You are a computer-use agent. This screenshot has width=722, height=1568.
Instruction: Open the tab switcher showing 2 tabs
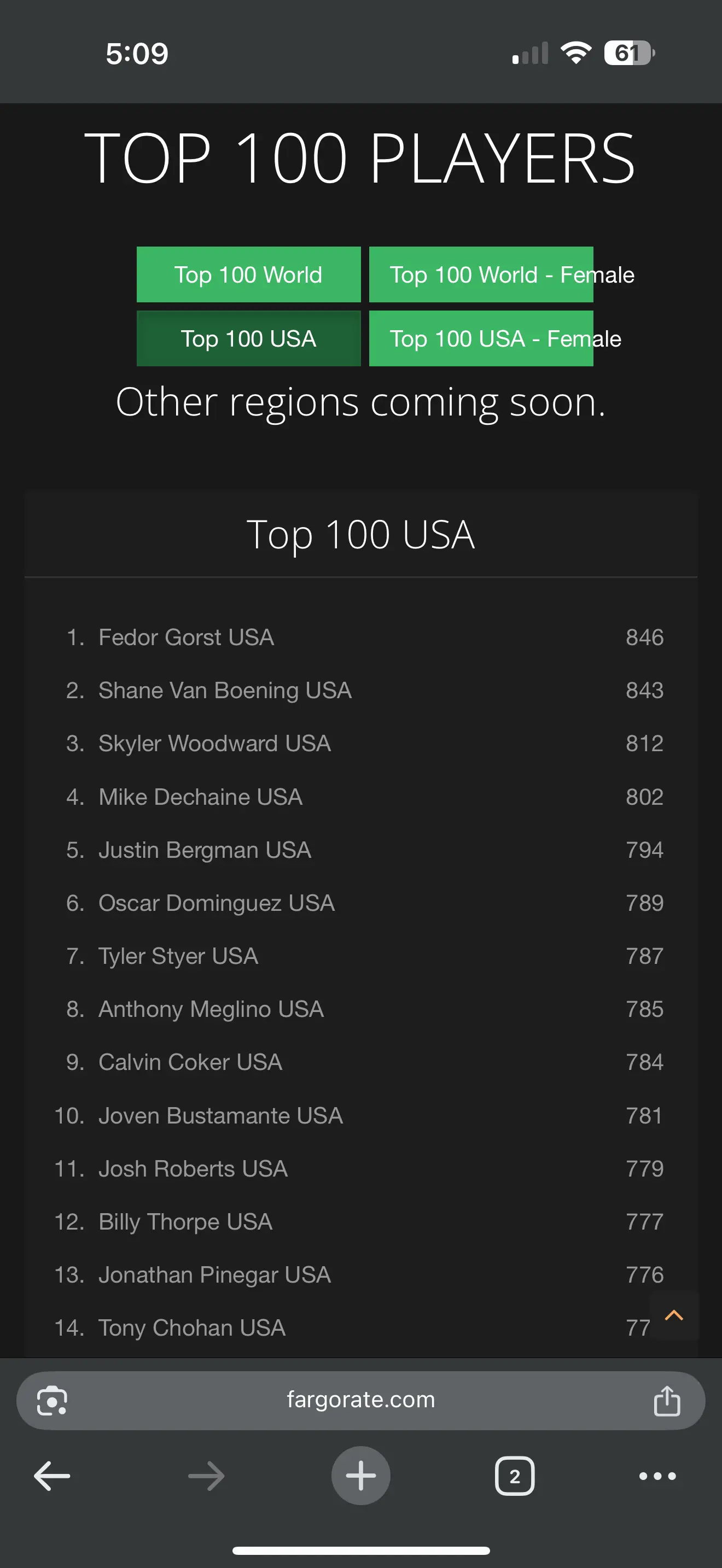pyautogui.click(x=514, y=1476)
